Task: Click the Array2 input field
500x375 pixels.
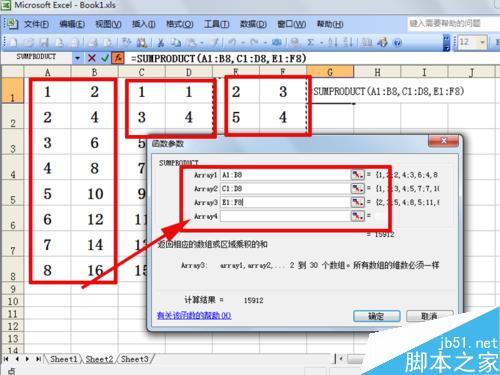Action: click(285, 188)
